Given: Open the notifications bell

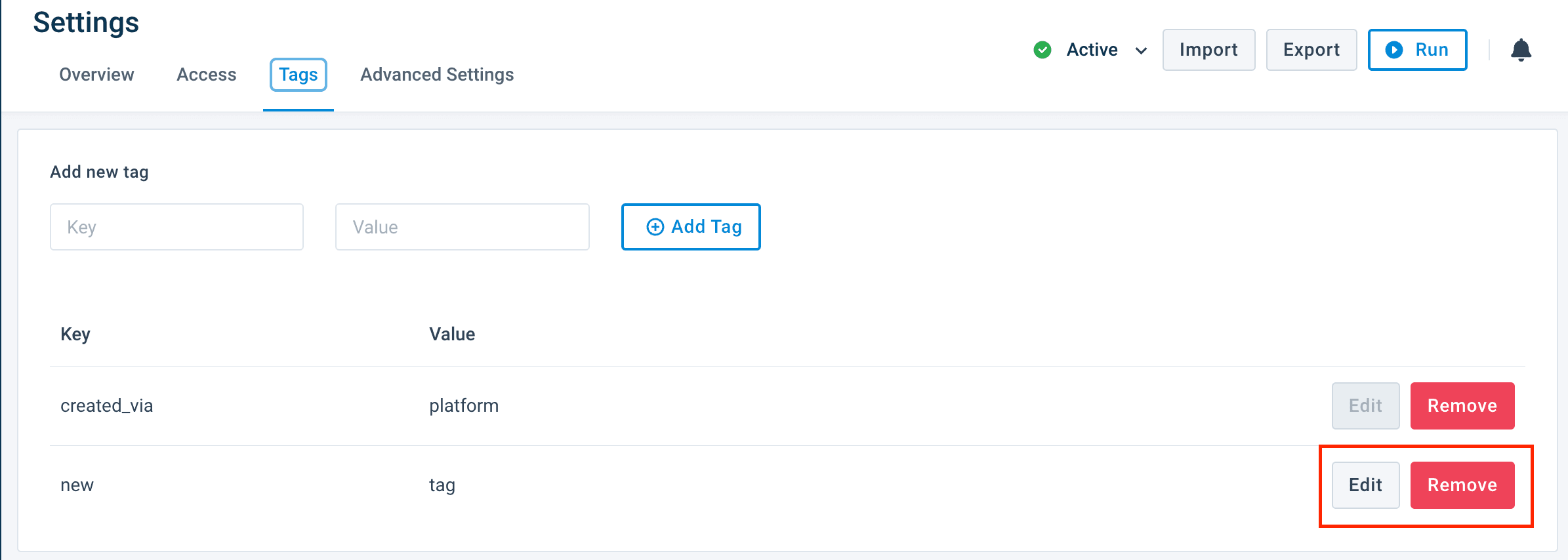Looking at the screenshot, I should pos(1521,50).
